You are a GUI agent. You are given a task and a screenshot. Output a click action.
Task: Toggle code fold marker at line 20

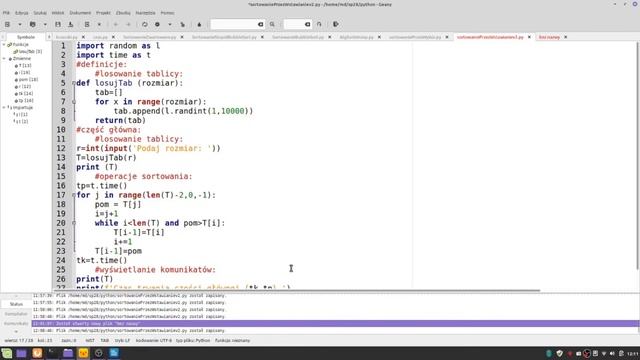74,223
